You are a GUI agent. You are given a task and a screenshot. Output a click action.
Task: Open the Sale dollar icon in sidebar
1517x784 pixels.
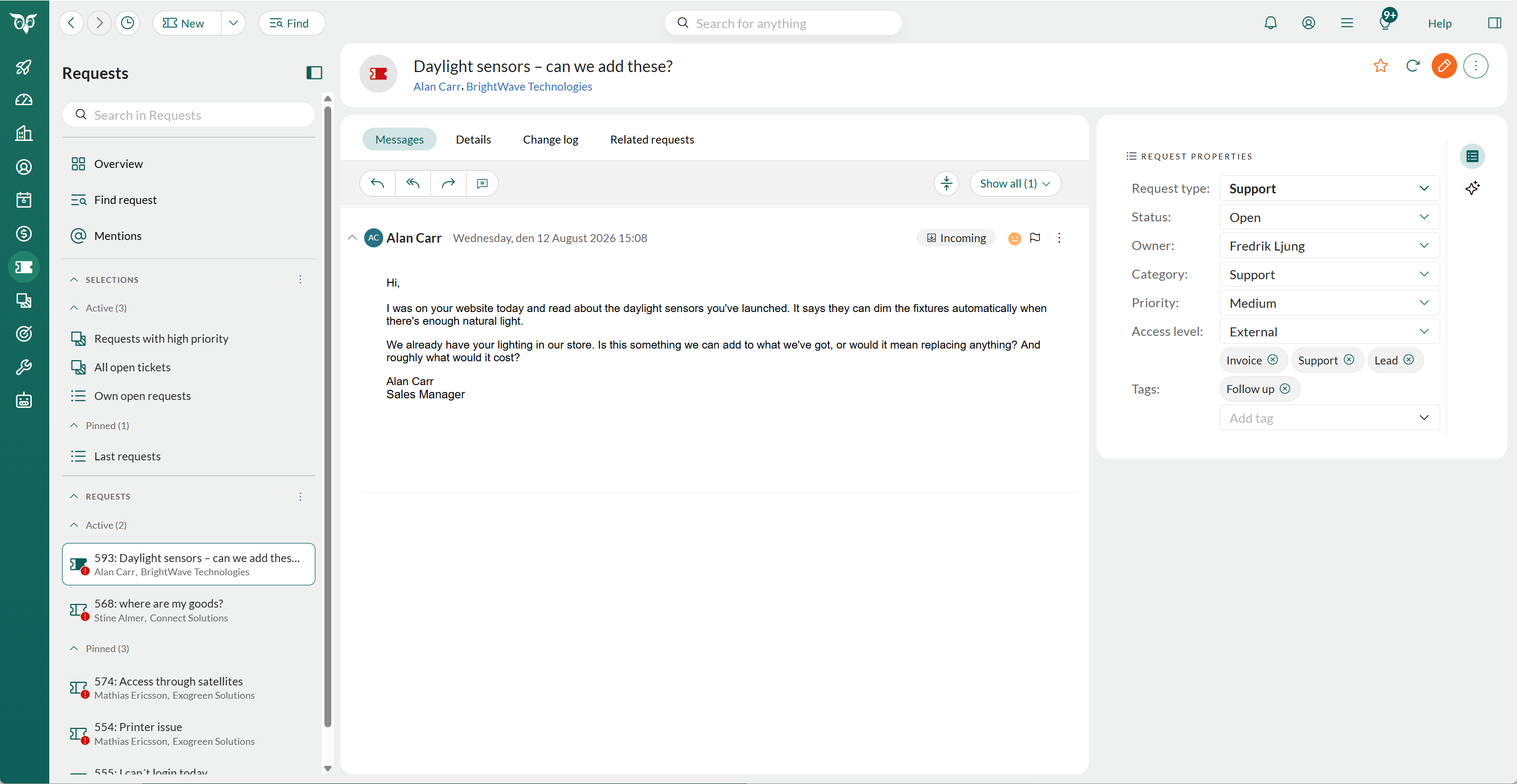[23, 234]
